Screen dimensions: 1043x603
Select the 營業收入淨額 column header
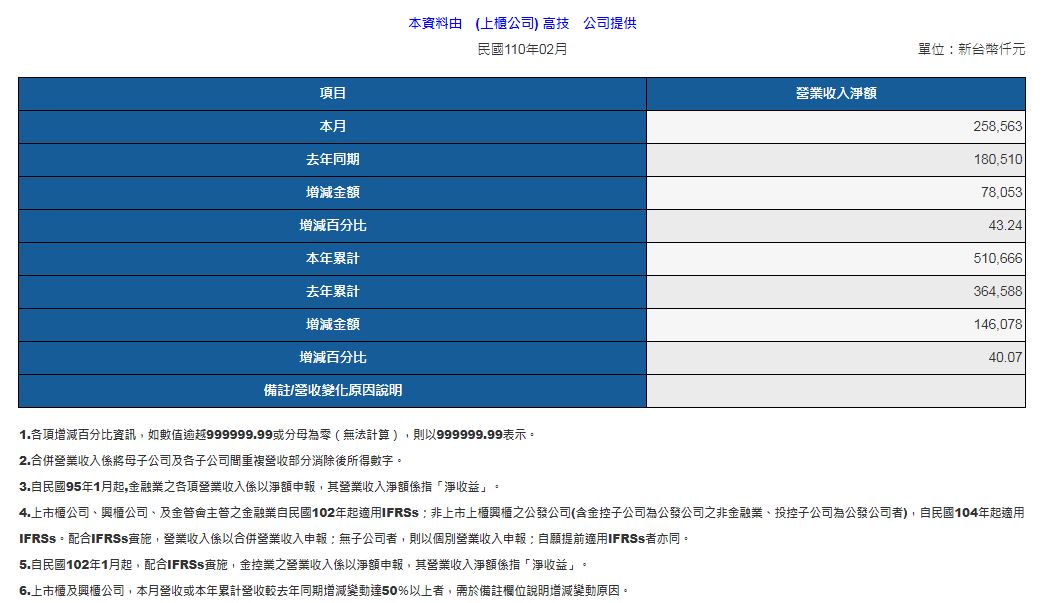[835, 94]
